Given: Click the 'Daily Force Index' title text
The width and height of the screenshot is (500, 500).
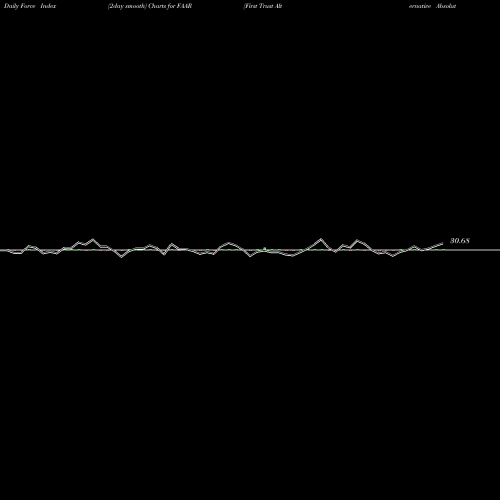Looking at the screenshot, I should point(30,6).
